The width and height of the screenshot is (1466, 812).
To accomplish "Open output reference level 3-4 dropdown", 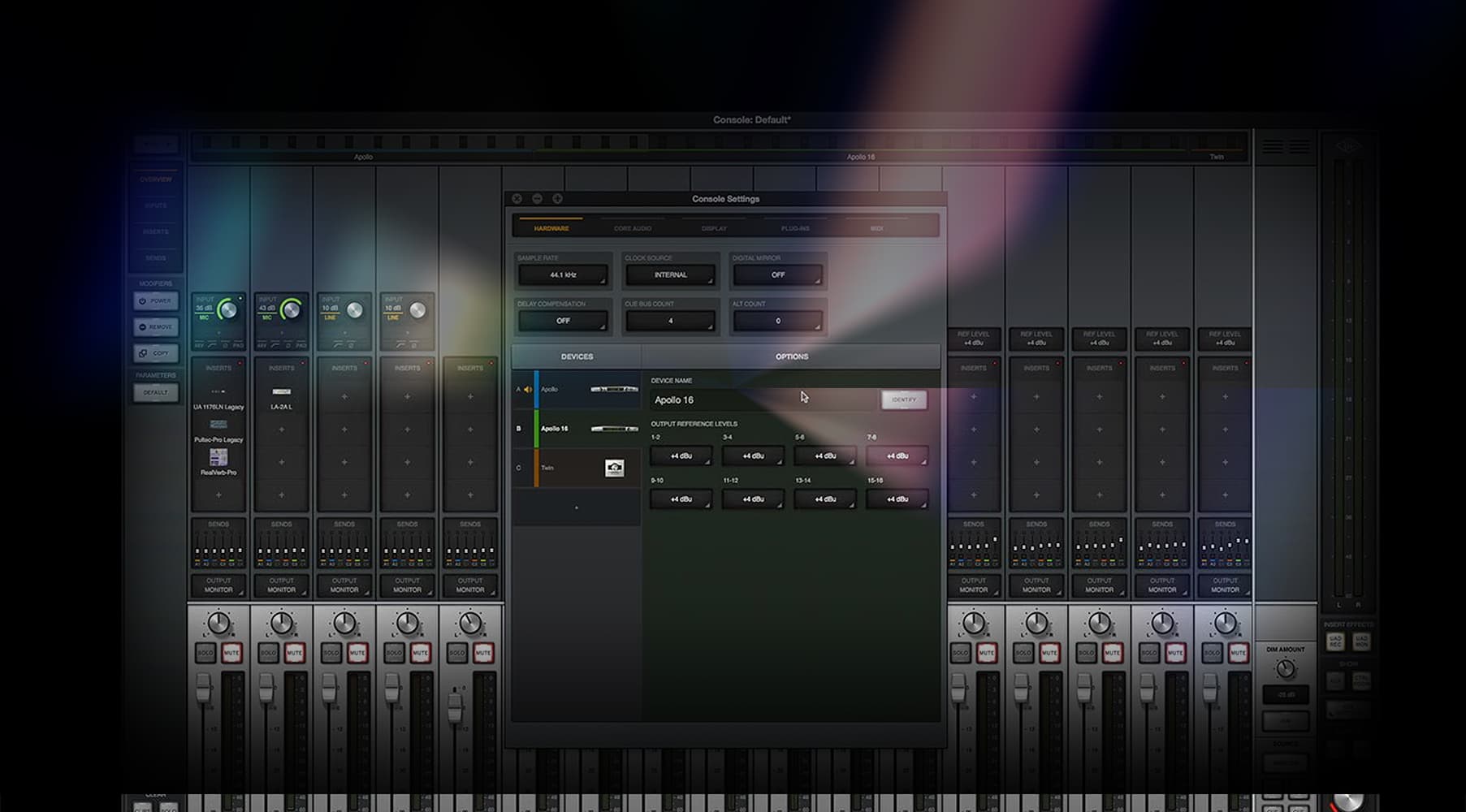I will [x=753, y=456].
